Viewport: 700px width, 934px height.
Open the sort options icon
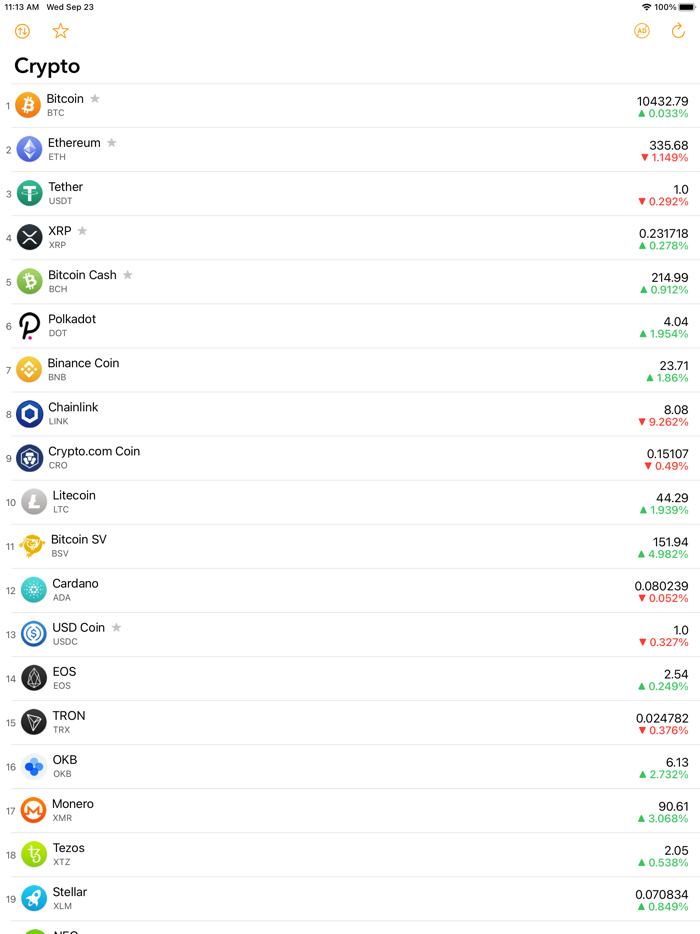(21, 31)
